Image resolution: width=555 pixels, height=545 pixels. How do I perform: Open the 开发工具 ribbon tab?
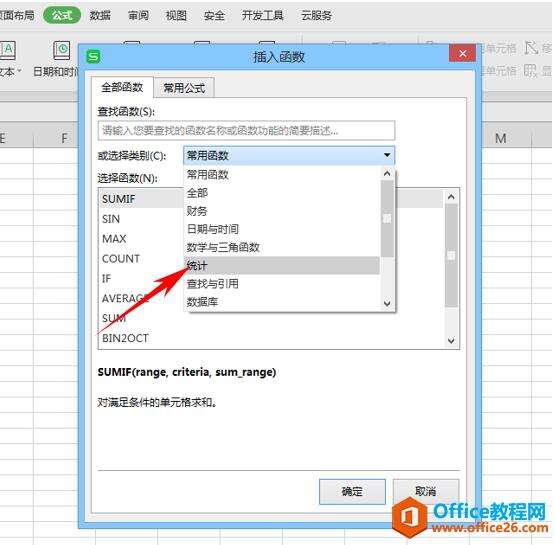coord(262,16)
